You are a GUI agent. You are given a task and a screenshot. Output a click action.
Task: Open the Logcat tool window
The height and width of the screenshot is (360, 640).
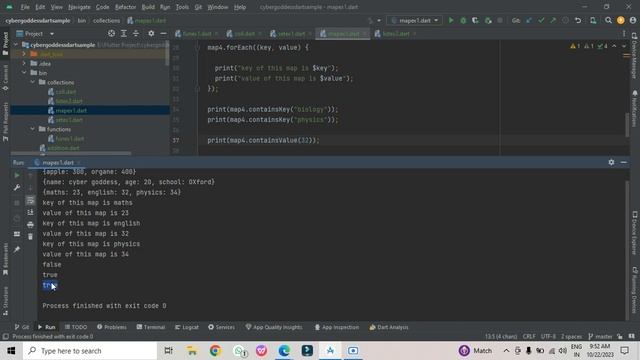(x=187, y=327)
